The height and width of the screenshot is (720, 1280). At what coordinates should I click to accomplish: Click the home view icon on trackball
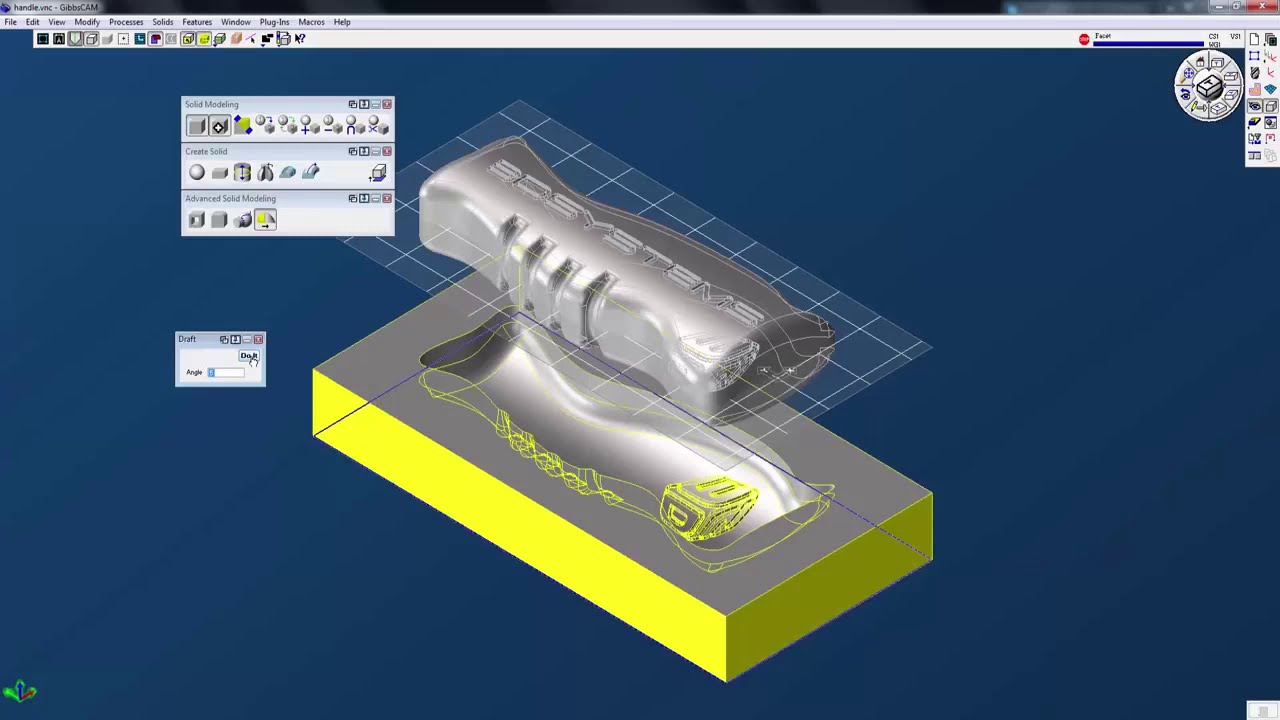(x=1200, y=61)
